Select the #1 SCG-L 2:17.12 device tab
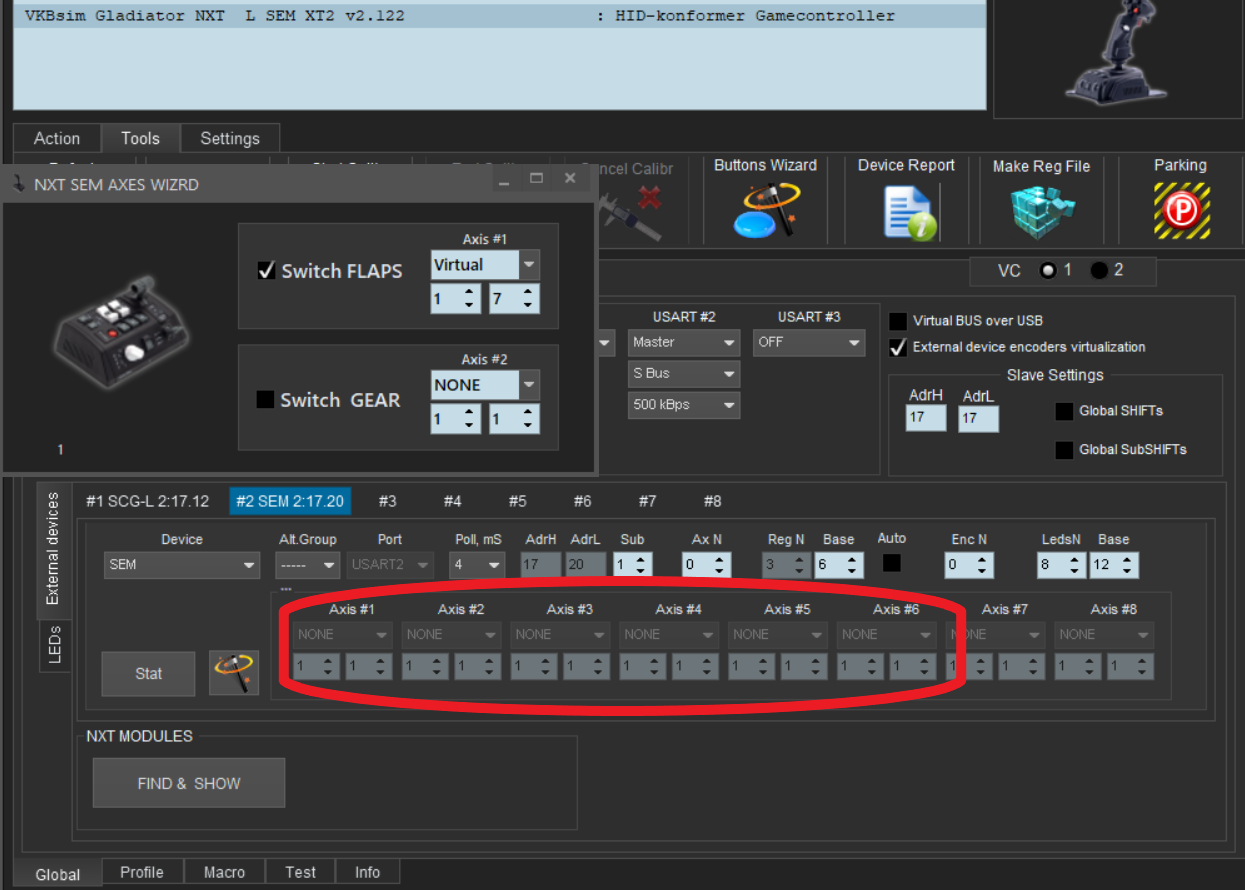 click(x=147, y=501)
